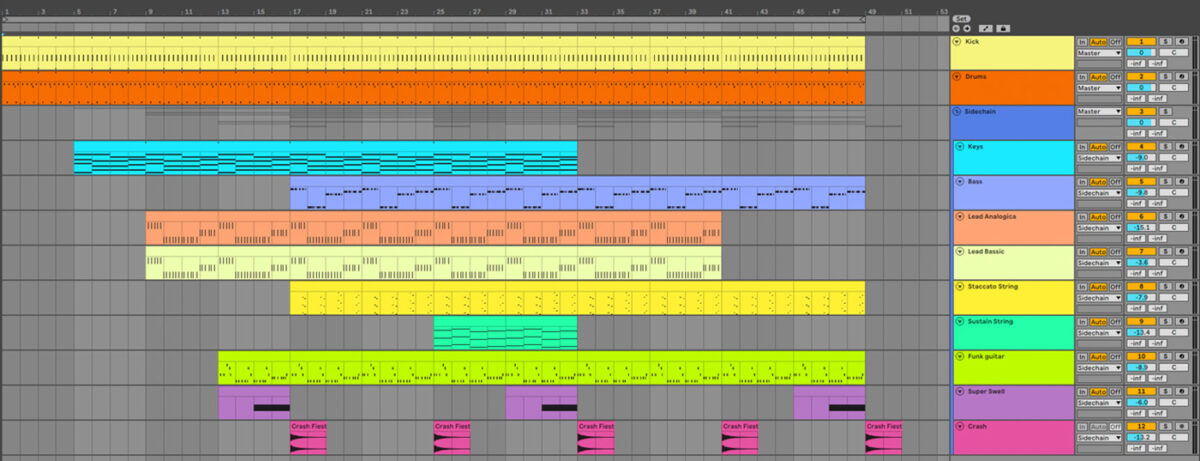Arm the Keys track for recording
The image size is (1200, 461).
tap(1182, 147)
